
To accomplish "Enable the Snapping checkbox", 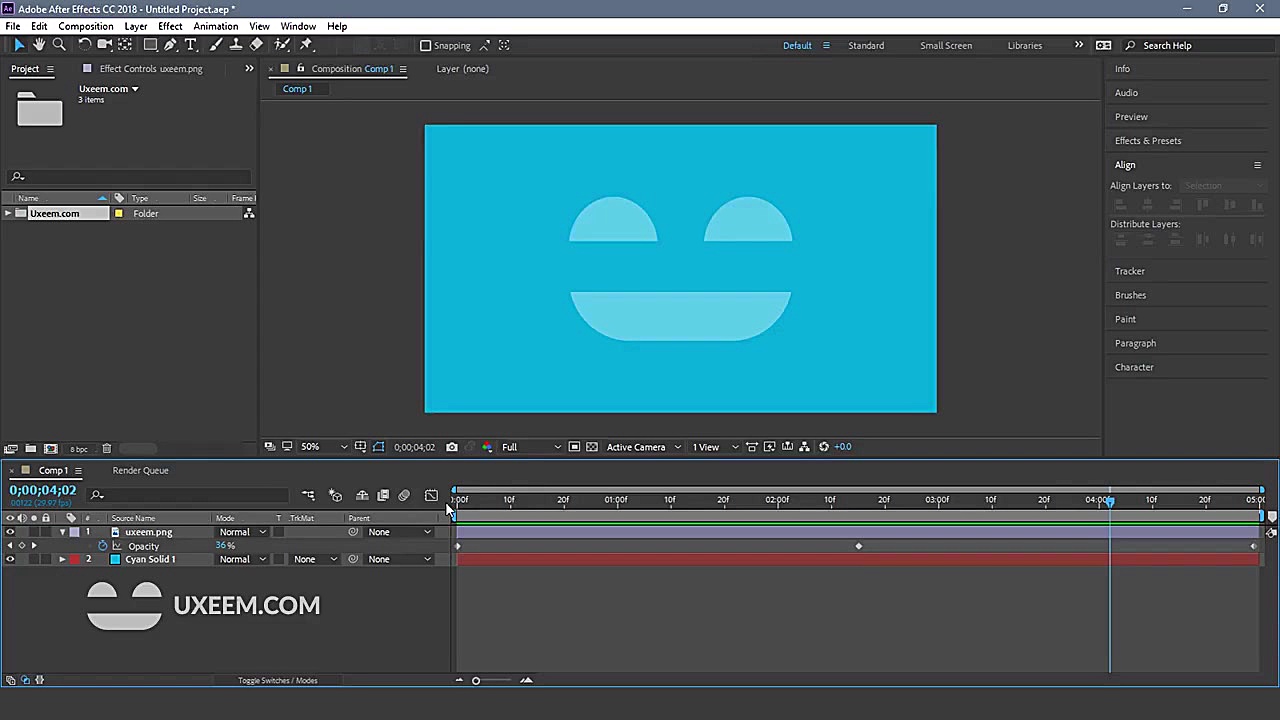I will 426,45.
